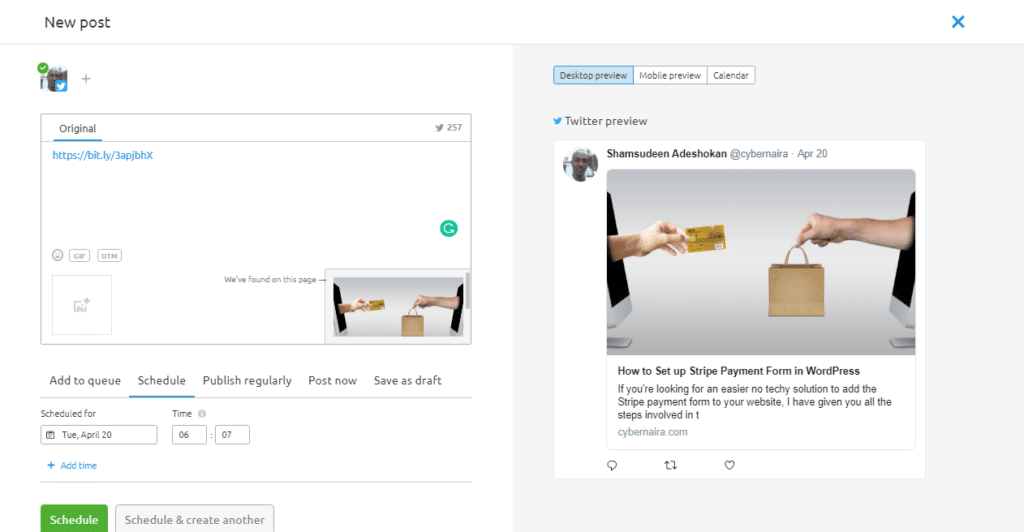Viewport: 1024px width, 532px height.
Task: Select the found-on-page image thumbnail
Action: point(398,307)
